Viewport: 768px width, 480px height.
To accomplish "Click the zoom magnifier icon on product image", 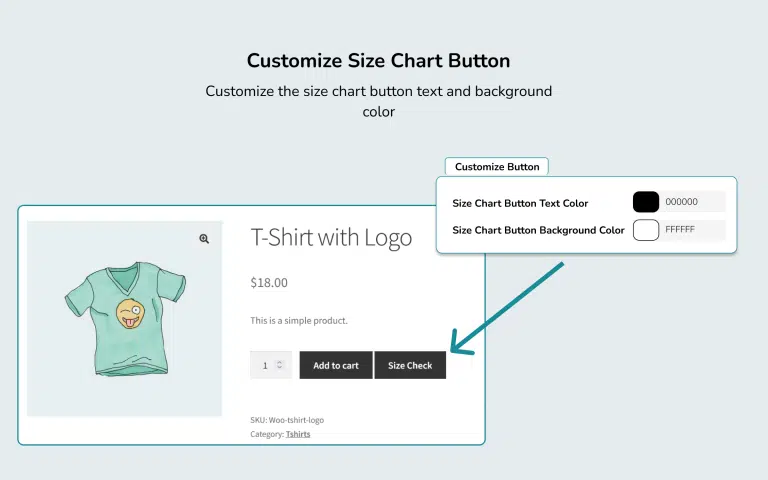I will [204, 239].
